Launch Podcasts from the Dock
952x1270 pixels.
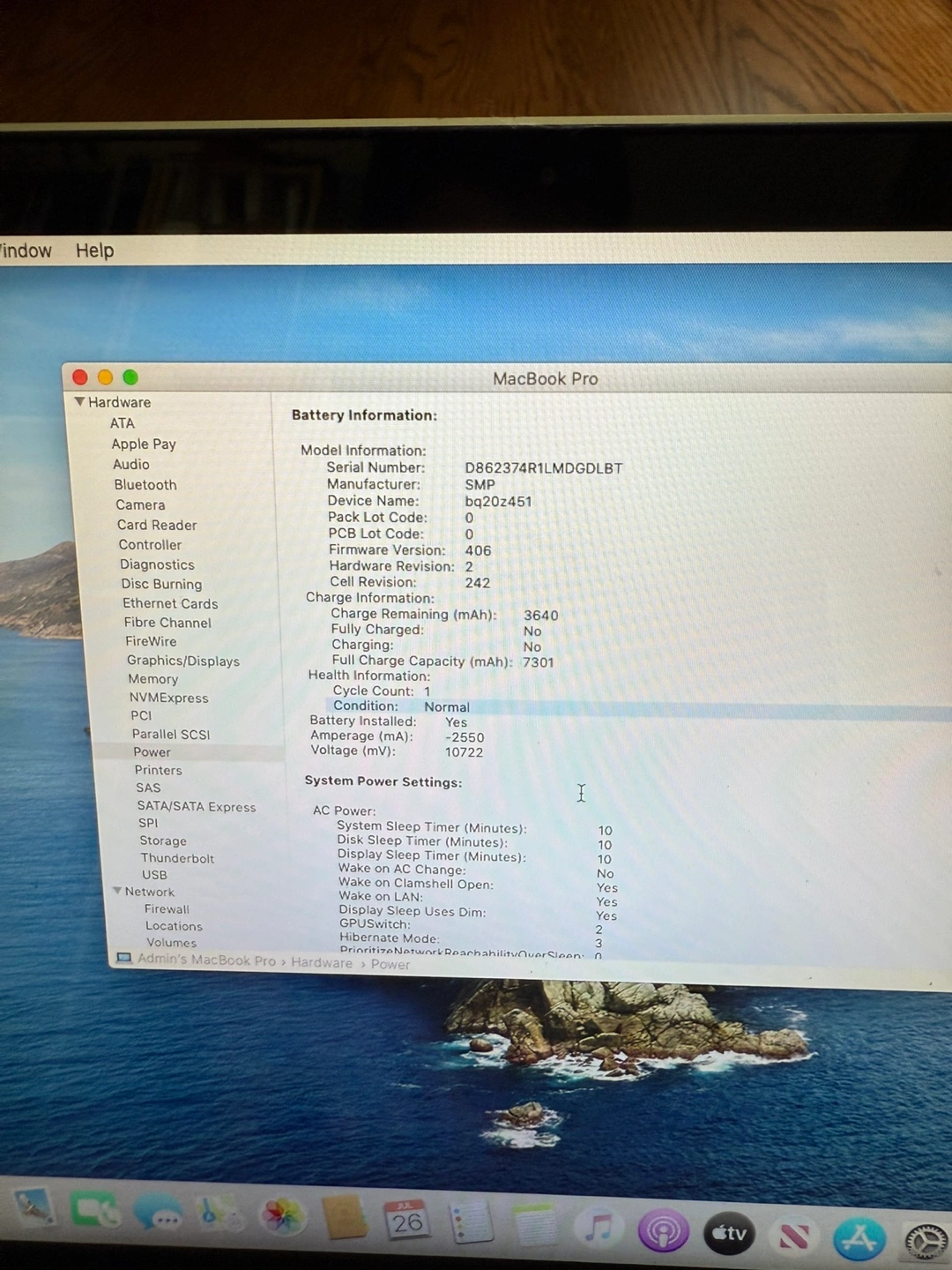[663, 1230]
